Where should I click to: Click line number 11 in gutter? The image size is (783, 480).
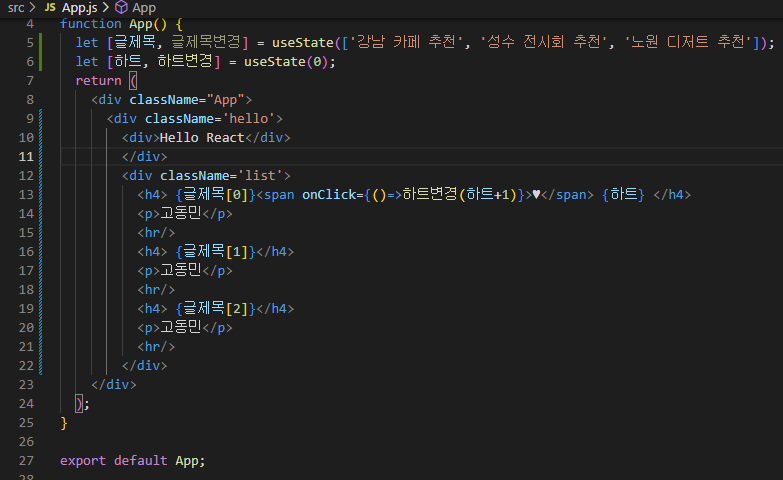coord(26,156)
